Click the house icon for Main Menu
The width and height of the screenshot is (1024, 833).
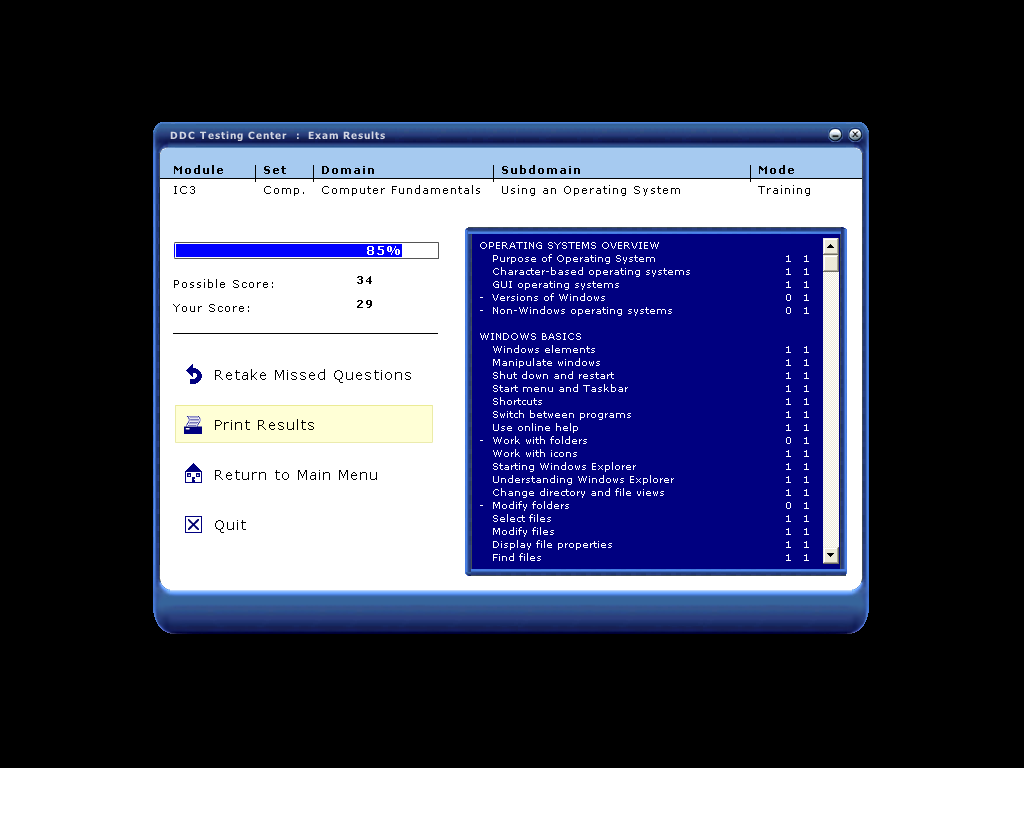pos(193,474)
